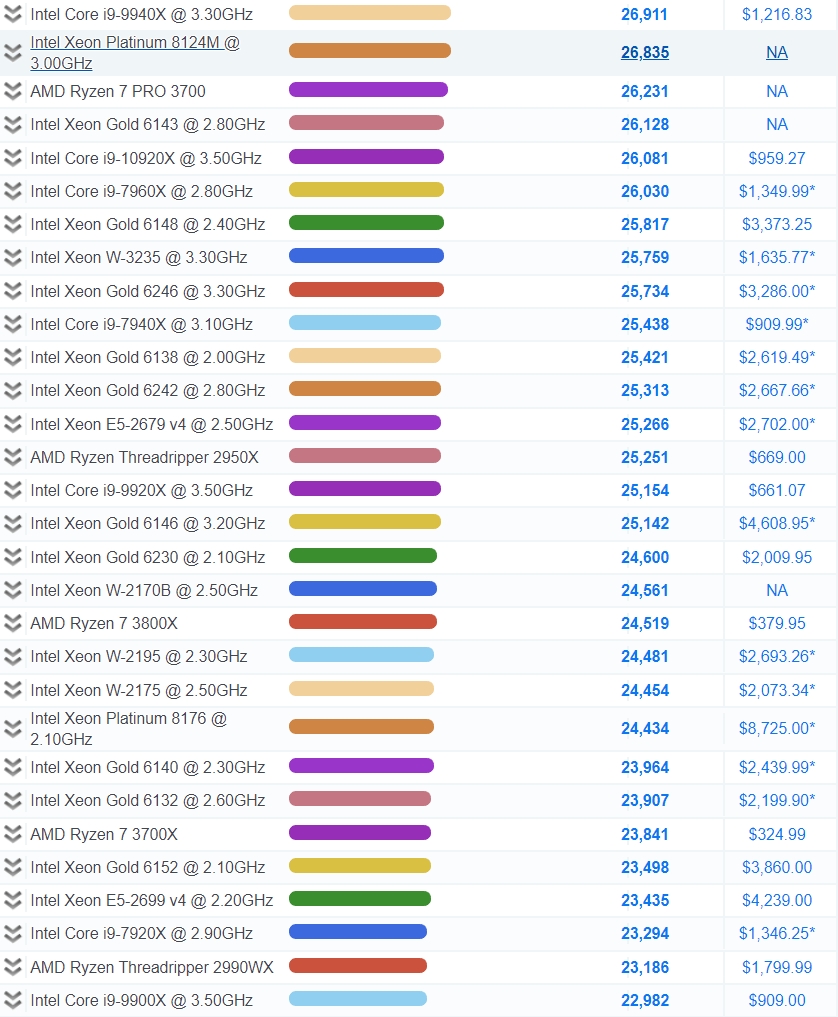
Task: Click the $1,799.99 price link
Action: tap(777, 967)
